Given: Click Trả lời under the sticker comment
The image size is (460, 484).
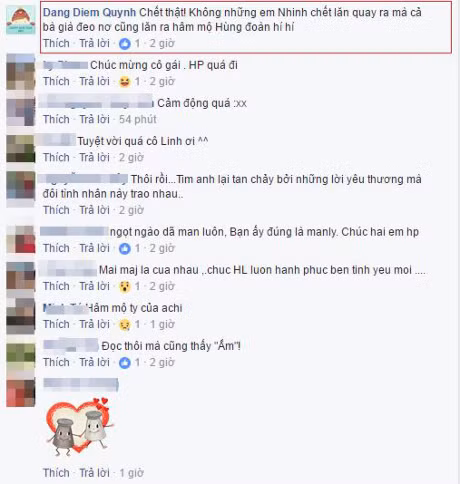Looking at the screenshot, I should tap(94, 473).
